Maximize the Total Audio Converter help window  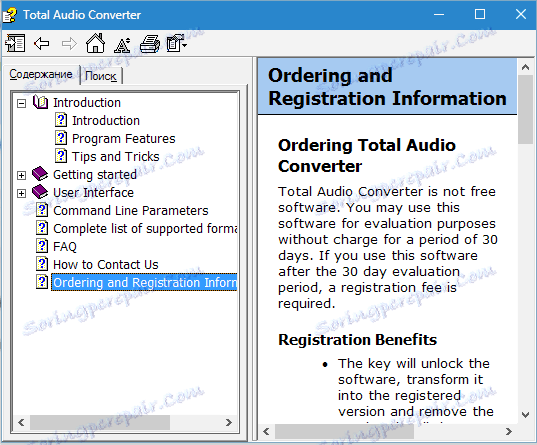(x=480, y=14)
